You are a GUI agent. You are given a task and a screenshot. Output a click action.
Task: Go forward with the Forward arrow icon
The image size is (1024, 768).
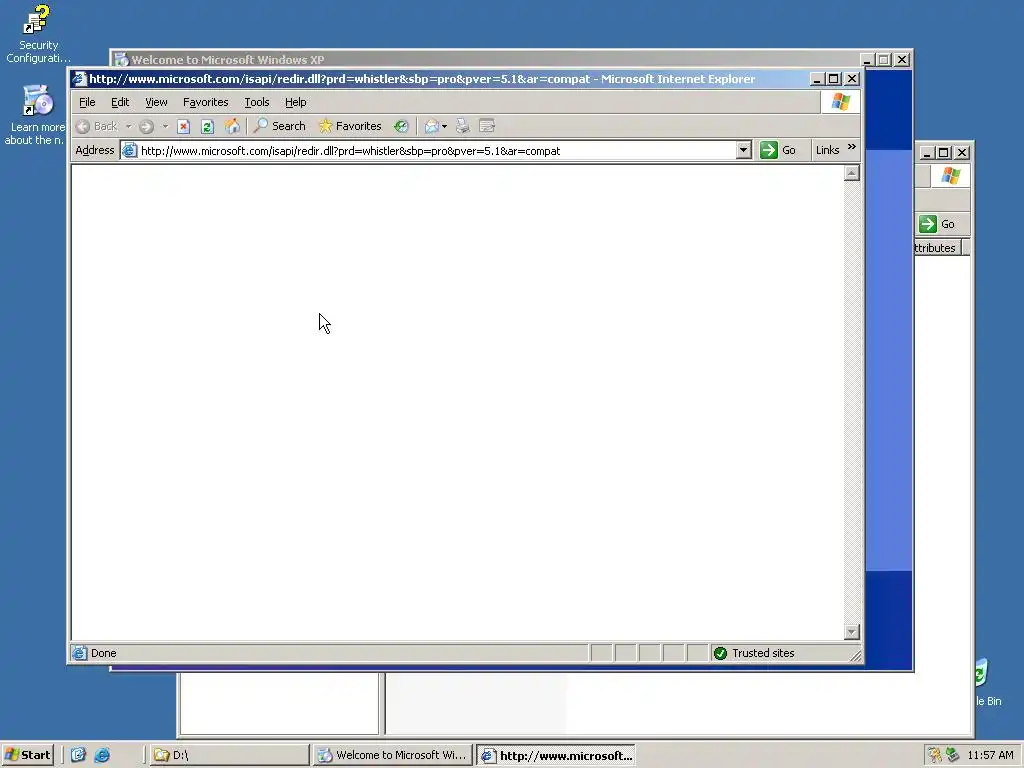click(x=146, y=127)
